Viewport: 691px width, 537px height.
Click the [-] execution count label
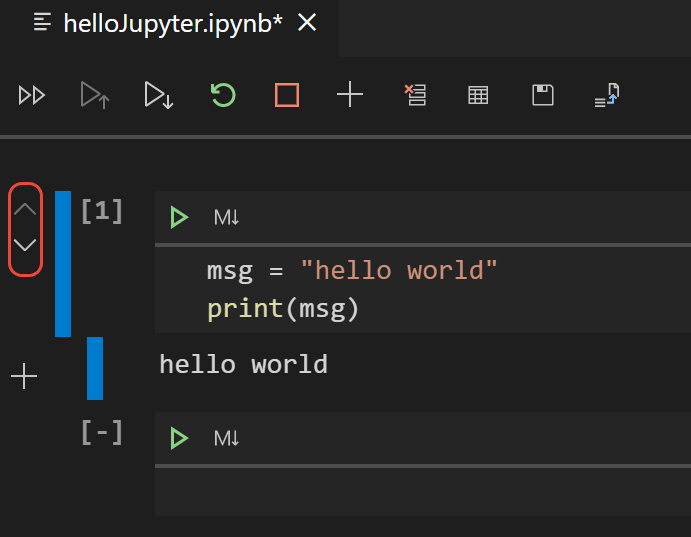tap(102, 432)
